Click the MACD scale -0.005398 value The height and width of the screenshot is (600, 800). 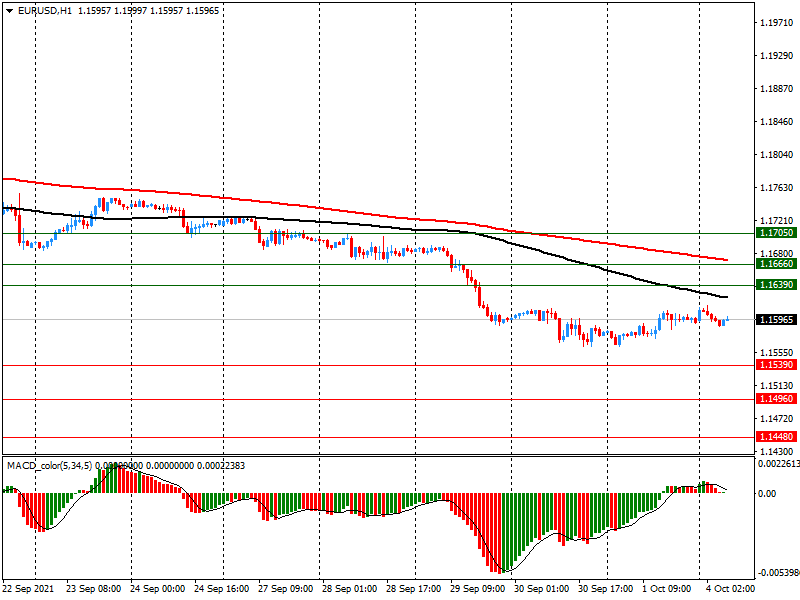(x=779, y=573)
